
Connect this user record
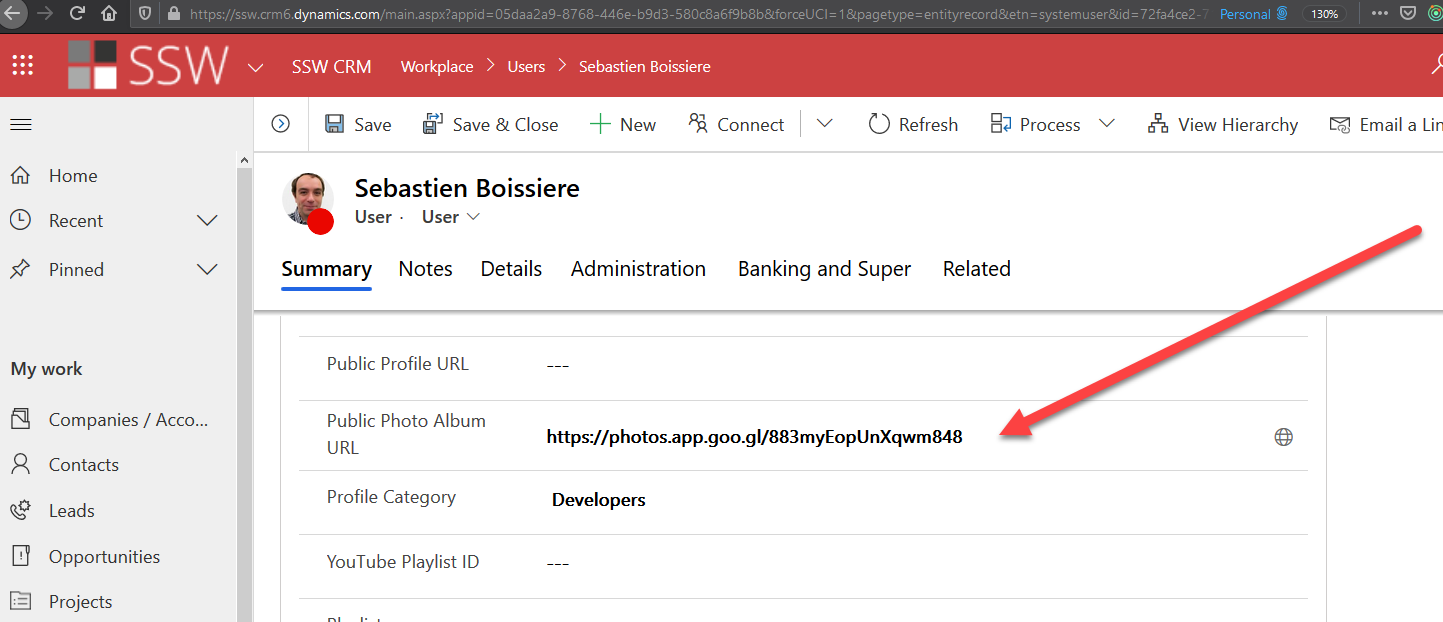[x=736, y=123]
